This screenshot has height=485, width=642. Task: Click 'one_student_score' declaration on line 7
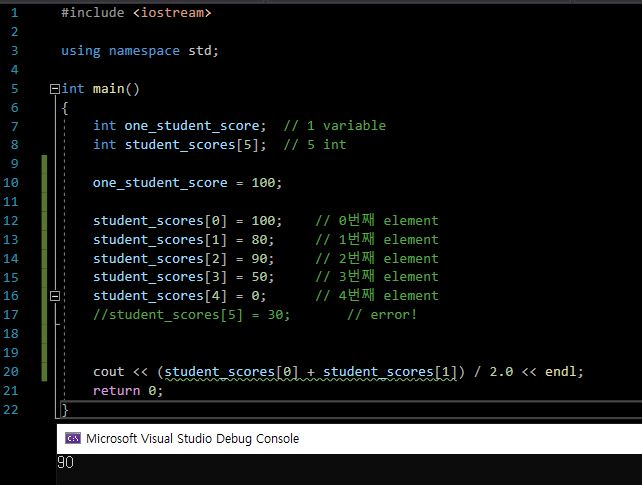coord(192,126)
